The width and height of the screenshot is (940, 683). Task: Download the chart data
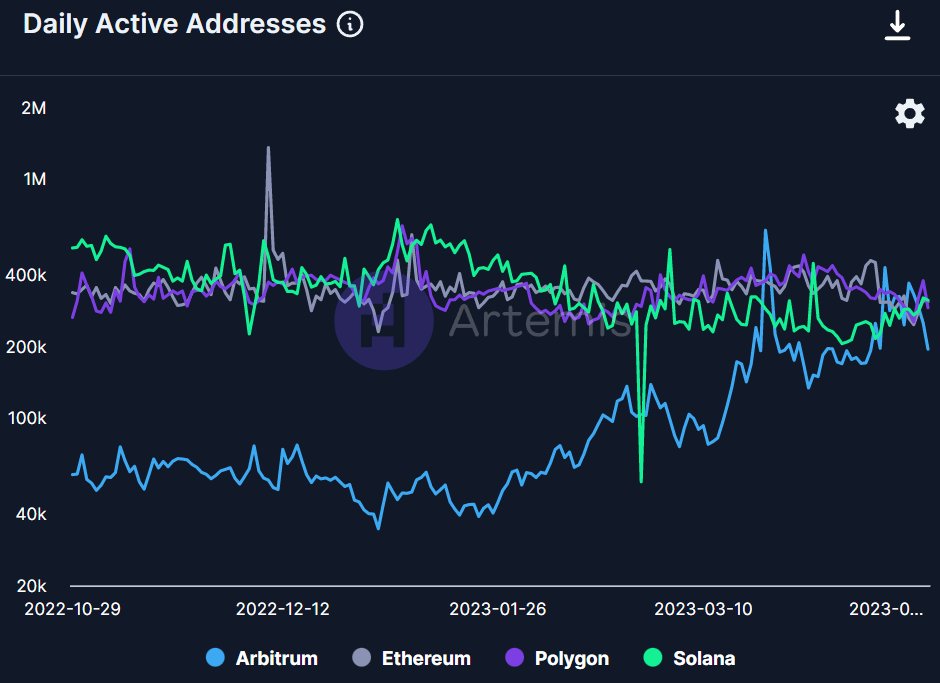coord(897,26)
